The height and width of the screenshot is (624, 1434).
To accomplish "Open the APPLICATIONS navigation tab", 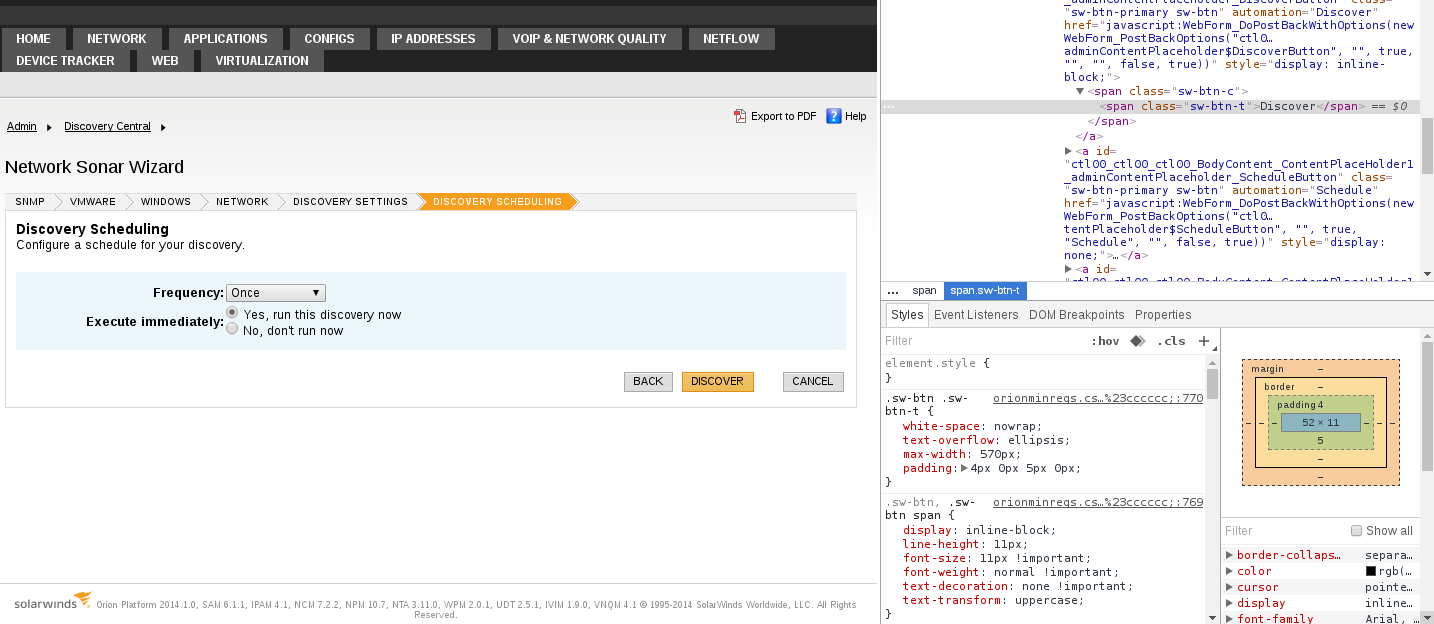I will (226, 39).
